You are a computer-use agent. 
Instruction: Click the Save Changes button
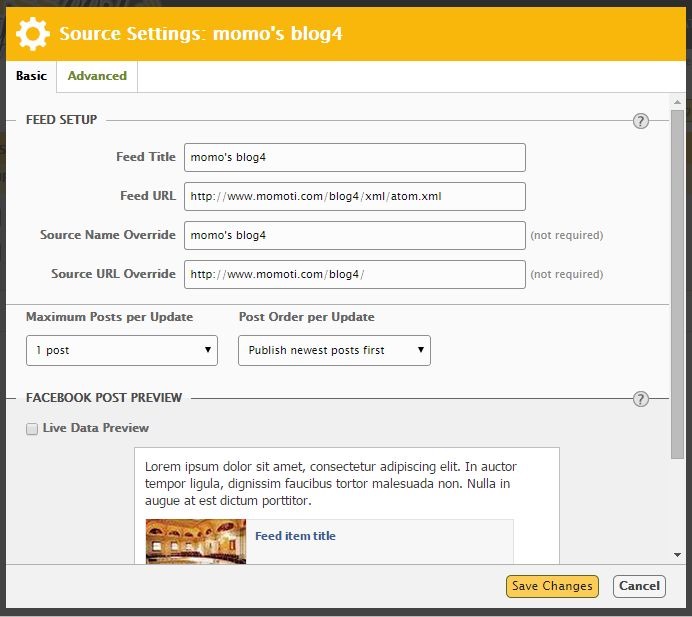(x=552, y=586)
